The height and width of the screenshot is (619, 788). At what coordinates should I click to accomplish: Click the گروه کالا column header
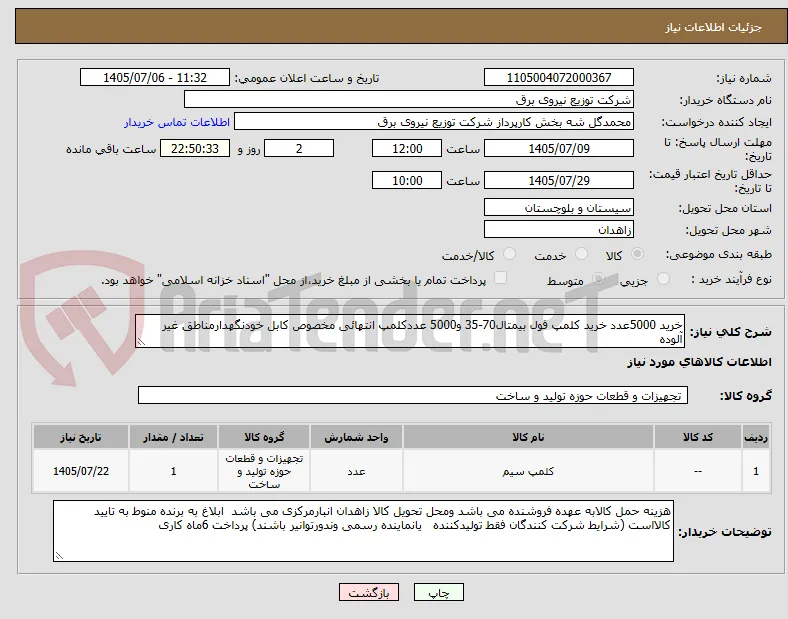(264, 437)
